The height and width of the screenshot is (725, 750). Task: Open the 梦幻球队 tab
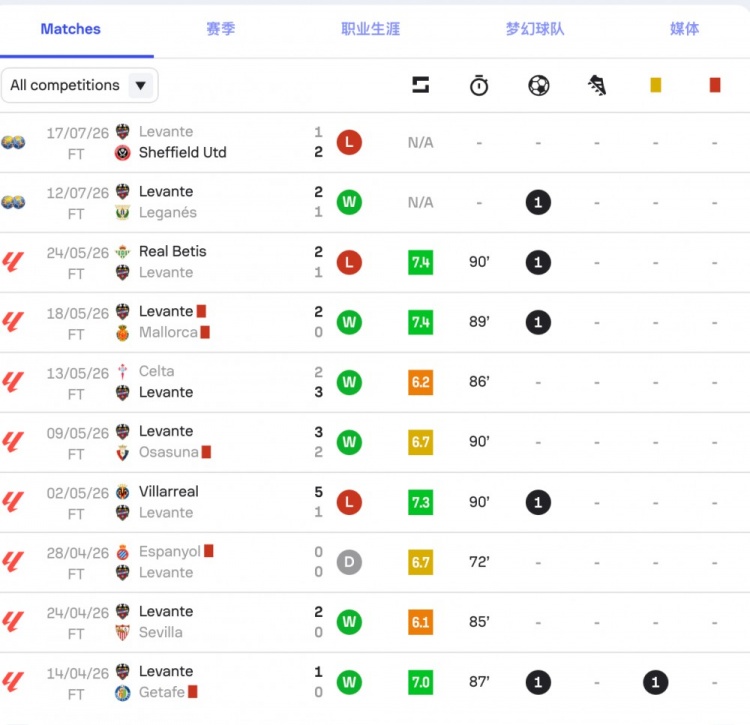[x=535, y=29]
